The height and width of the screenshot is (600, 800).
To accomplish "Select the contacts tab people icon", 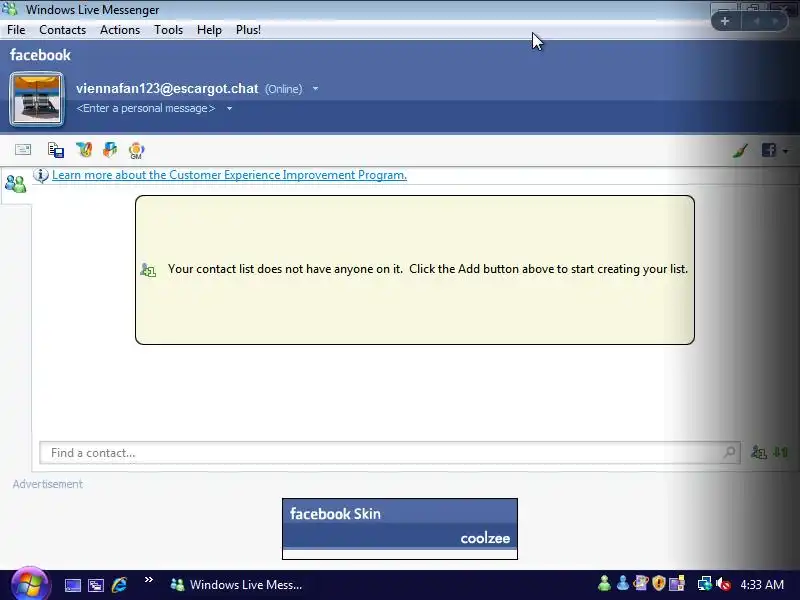I will 15,184.
